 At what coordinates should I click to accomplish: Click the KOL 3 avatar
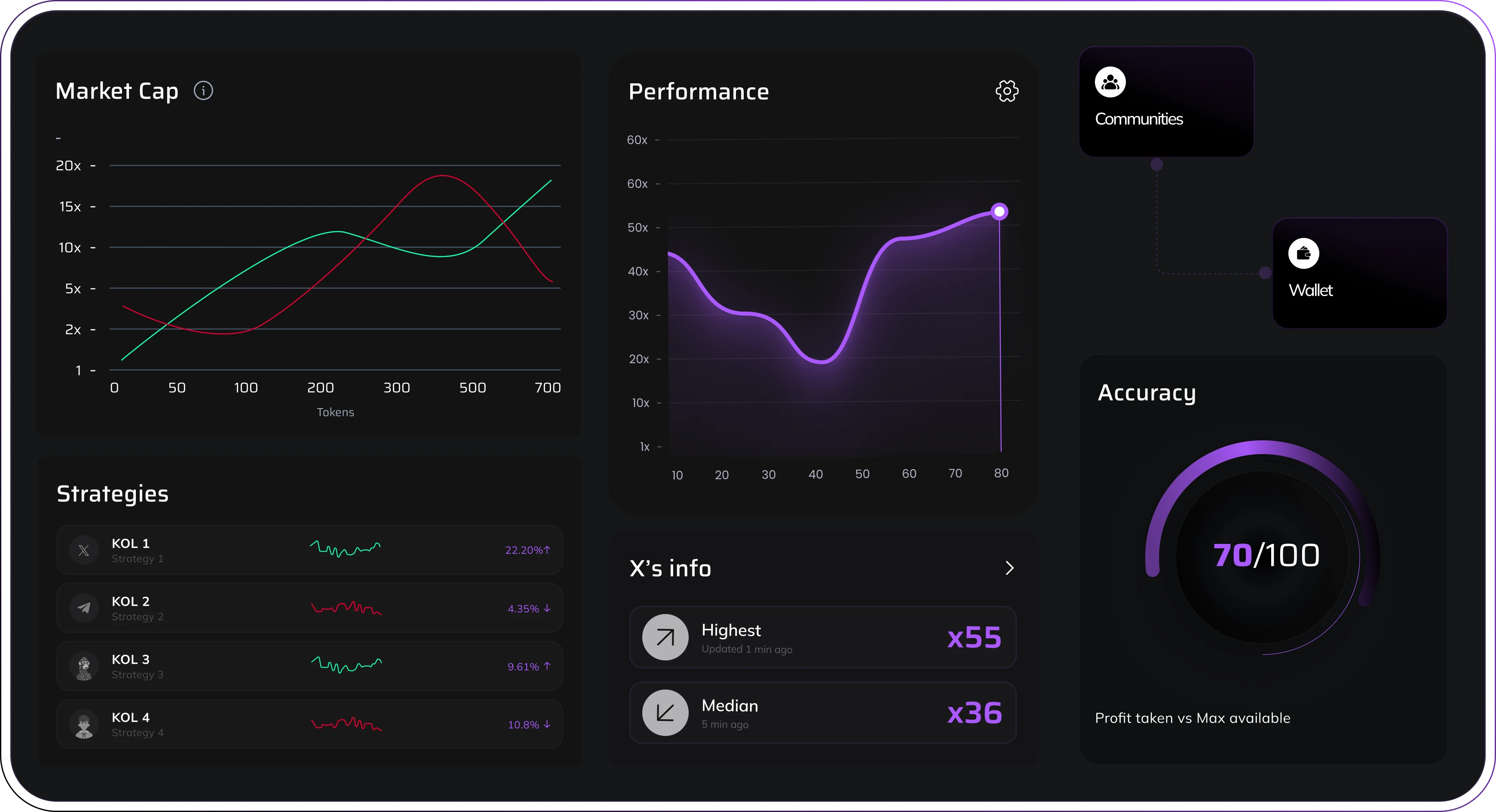[x=84, y=666]
